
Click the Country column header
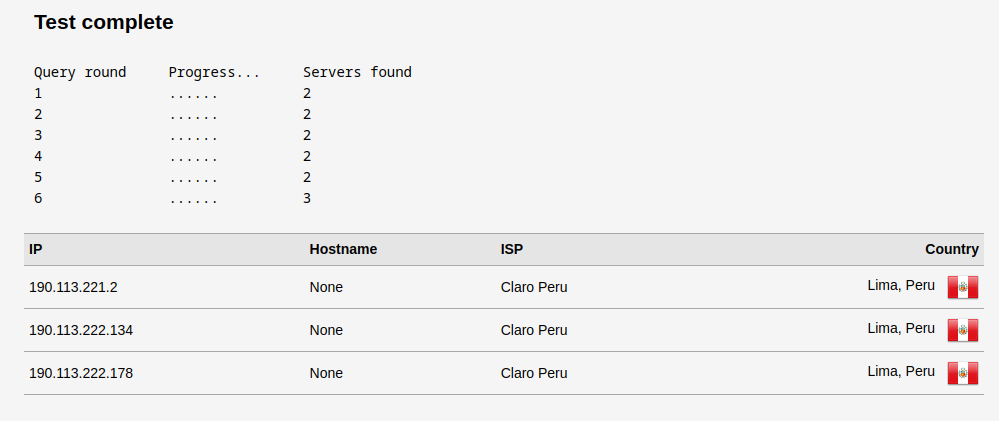pos(951,249)
